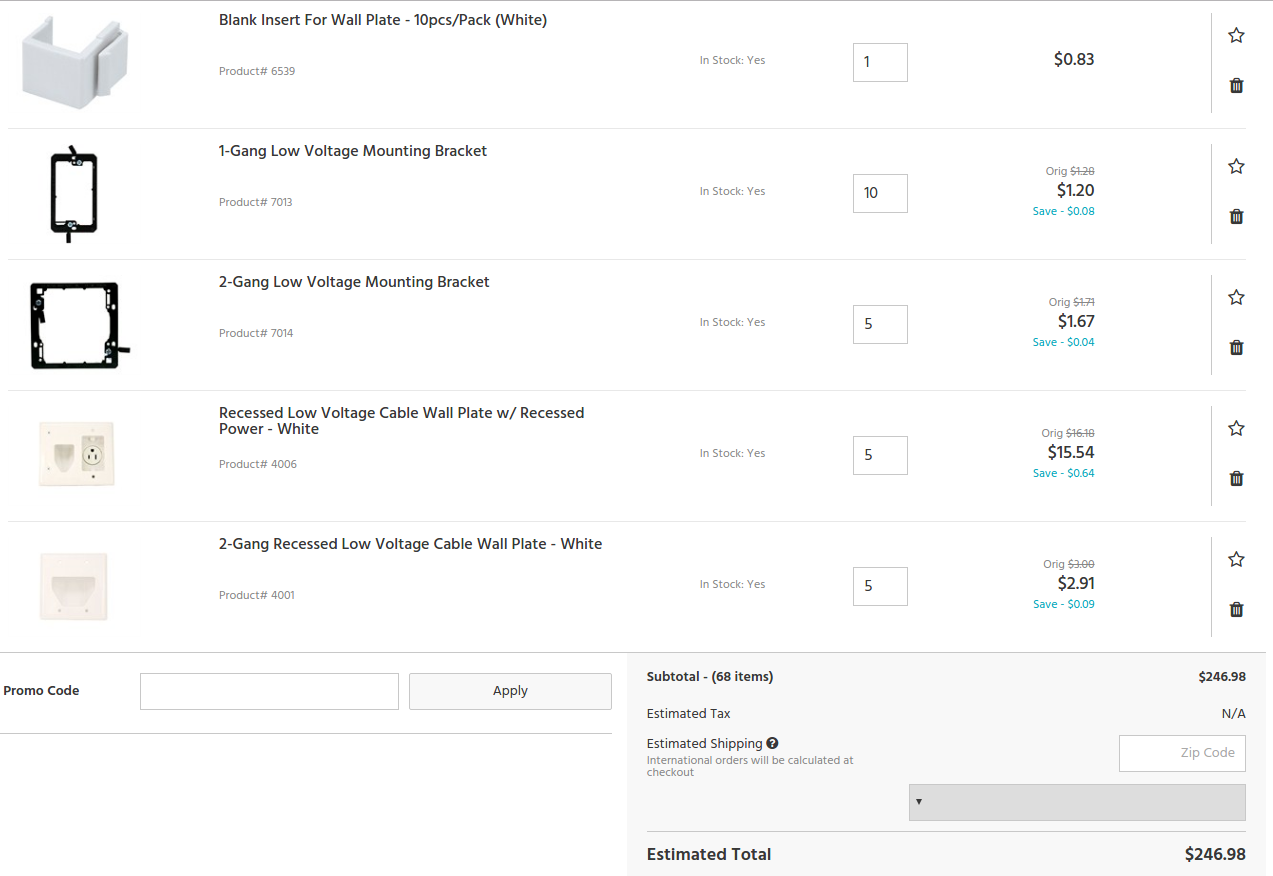Delete Blank Insert For Wall Plate from cart
This screenshot has height=876, width=1273.
pyautogui.click(x=1236, y=86)
